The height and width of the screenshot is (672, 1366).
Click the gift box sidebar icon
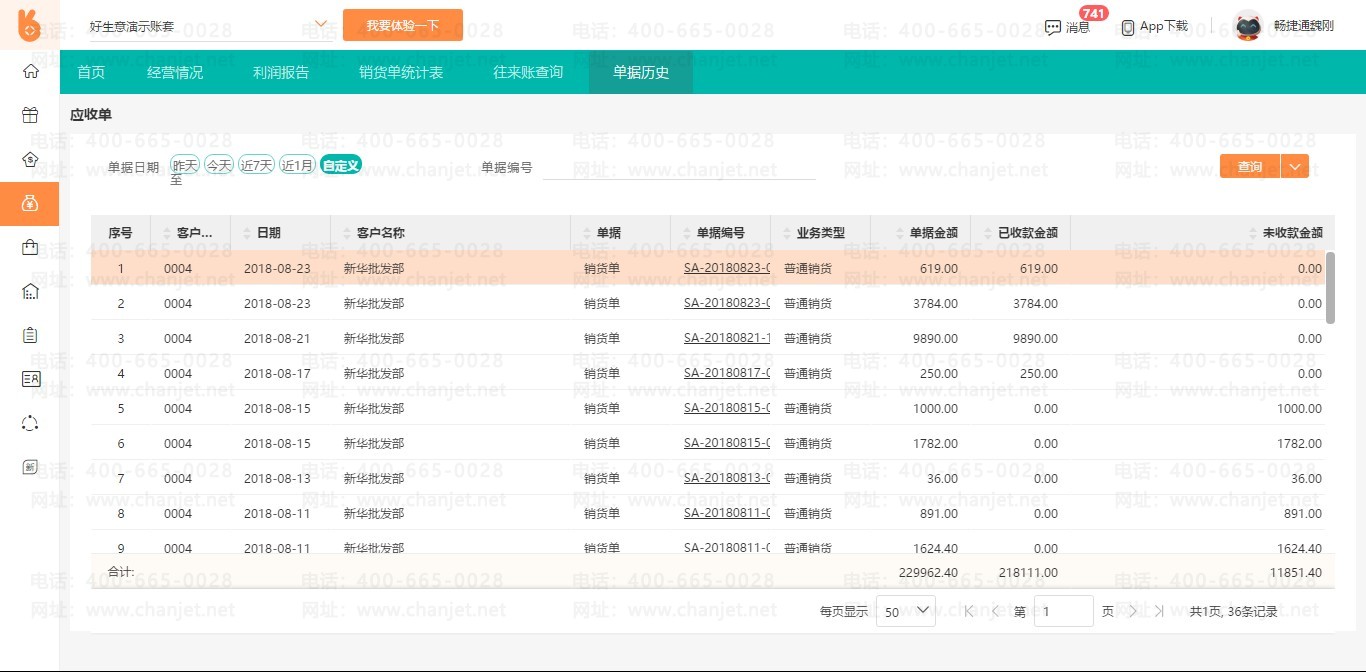(x=30, y=115)
